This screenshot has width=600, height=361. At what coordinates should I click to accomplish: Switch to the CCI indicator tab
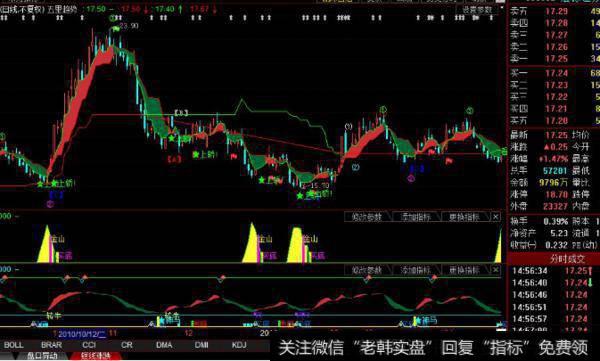point(89,345)
